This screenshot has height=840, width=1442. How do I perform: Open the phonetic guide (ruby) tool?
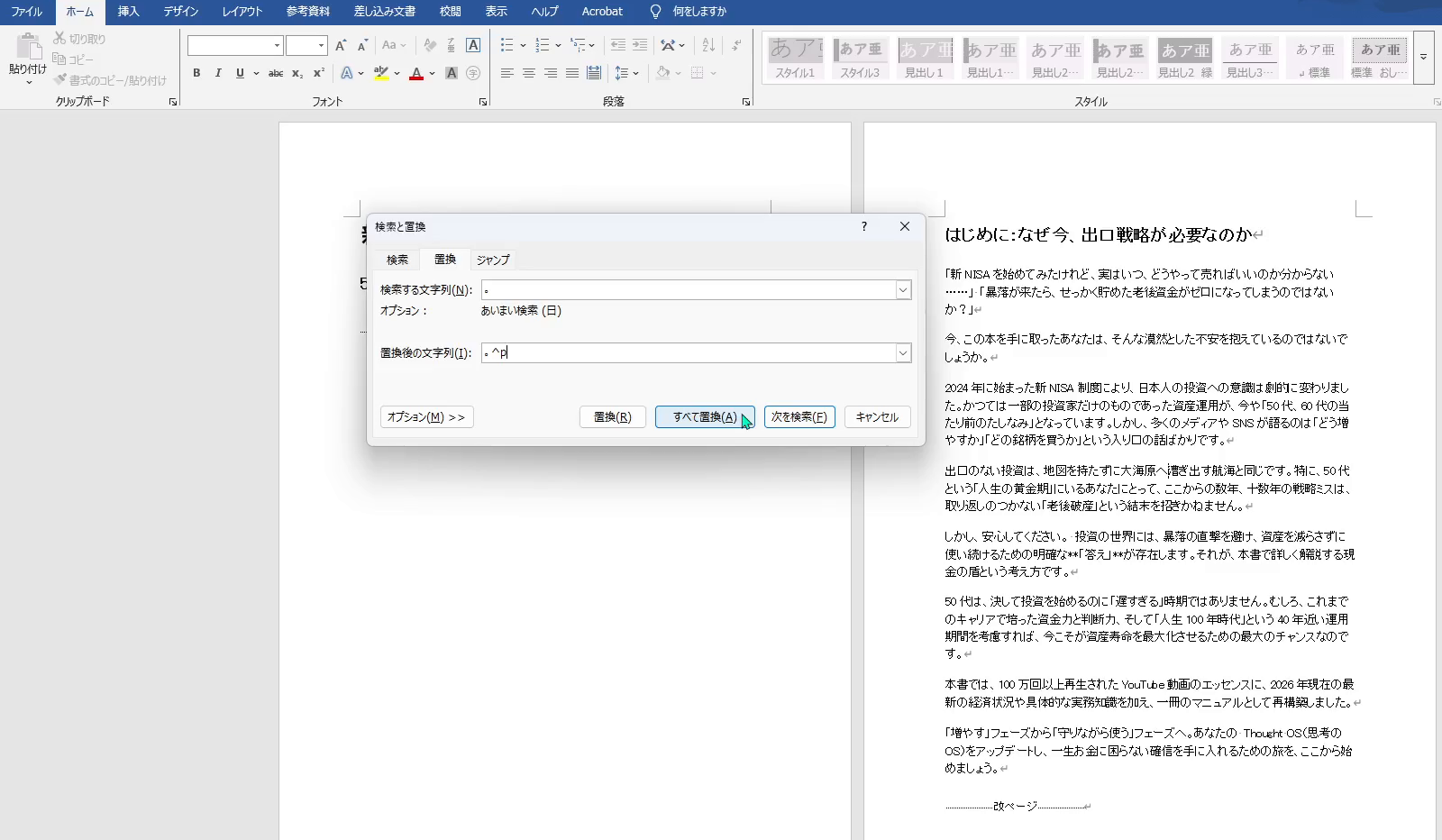451,45
